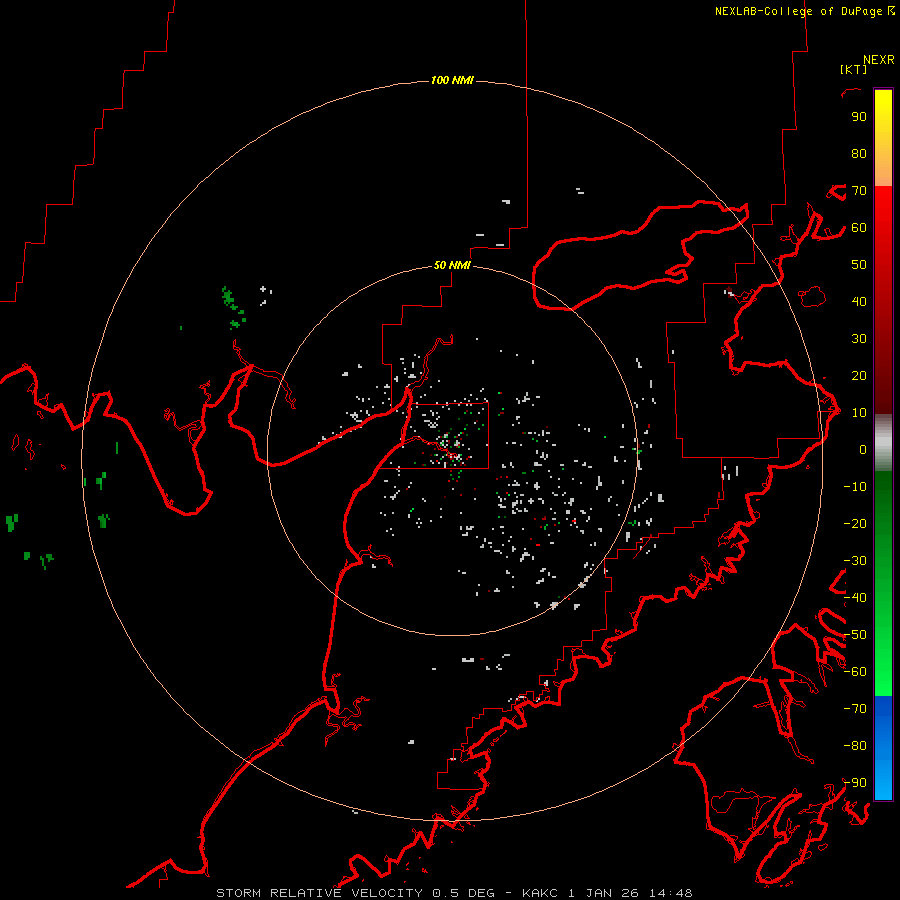Select the -90 value on the velocity scale
Screen dimensions: 900x900
coord(855,782)
